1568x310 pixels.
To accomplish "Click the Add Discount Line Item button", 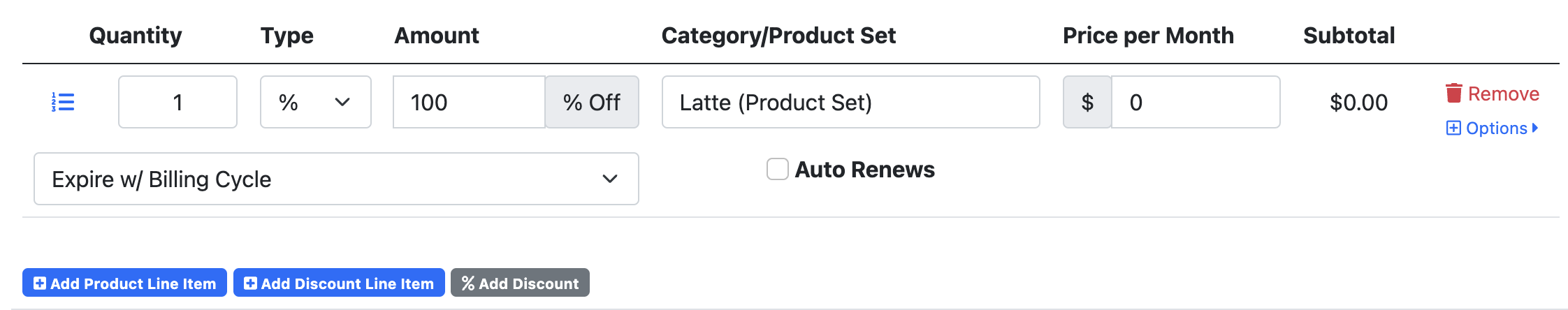I will tap(339, 283).
